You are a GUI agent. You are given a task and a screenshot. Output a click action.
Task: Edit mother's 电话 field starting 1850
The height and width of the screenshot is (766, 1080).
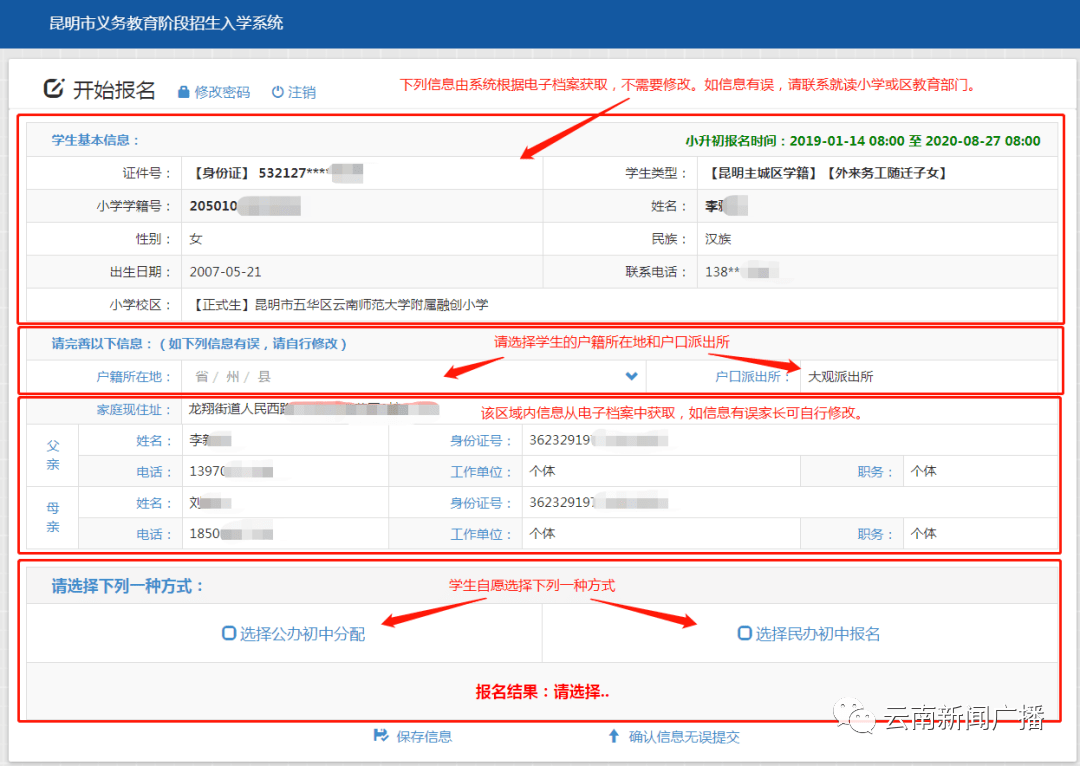coord(285,534)
